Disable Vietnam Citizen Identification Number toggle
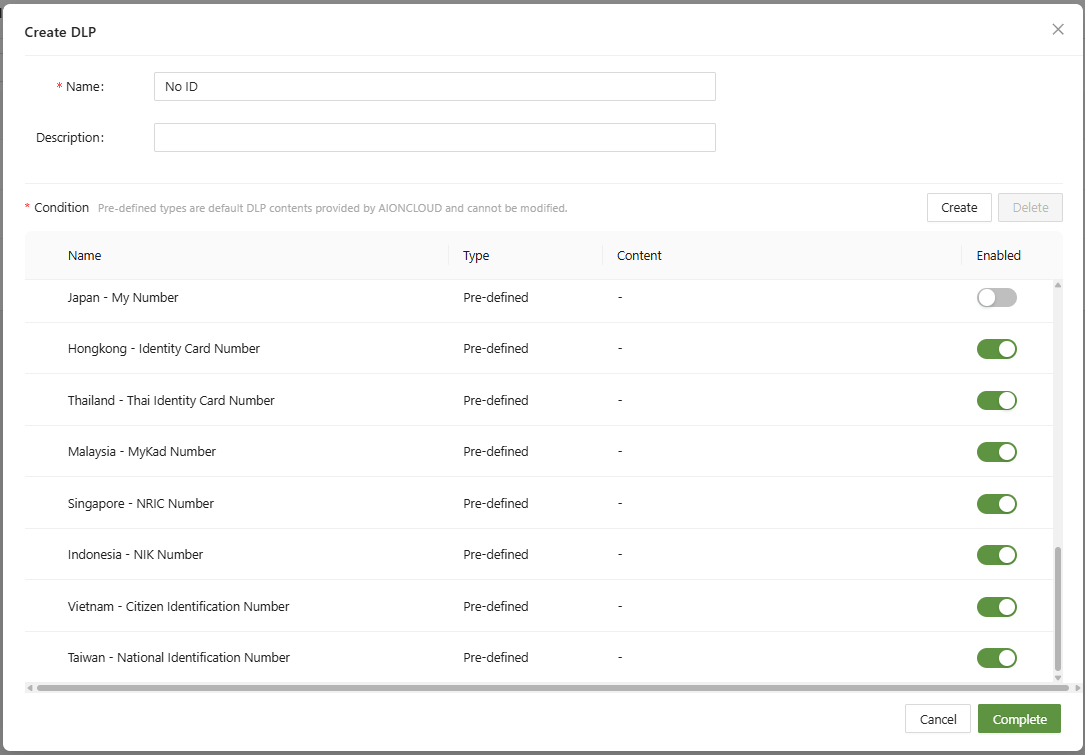 pyautogui.click(x=996, y=607)
